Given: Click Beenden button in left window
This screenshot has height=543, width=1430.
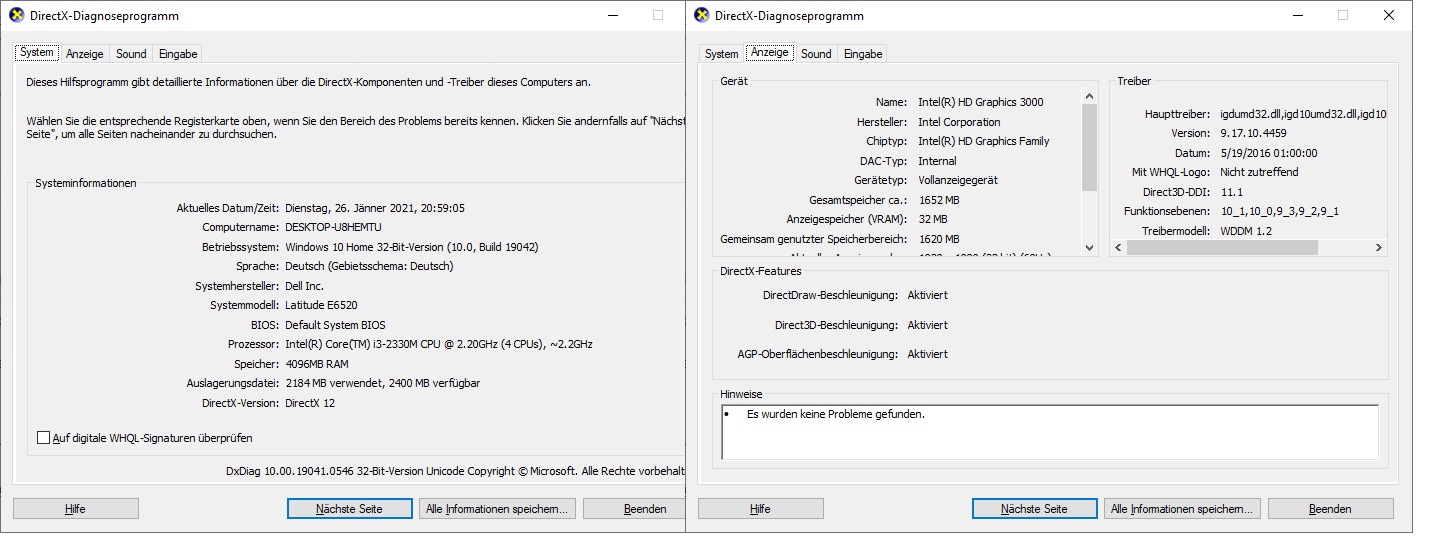Looking at the screenshot, I should (634, 509).
